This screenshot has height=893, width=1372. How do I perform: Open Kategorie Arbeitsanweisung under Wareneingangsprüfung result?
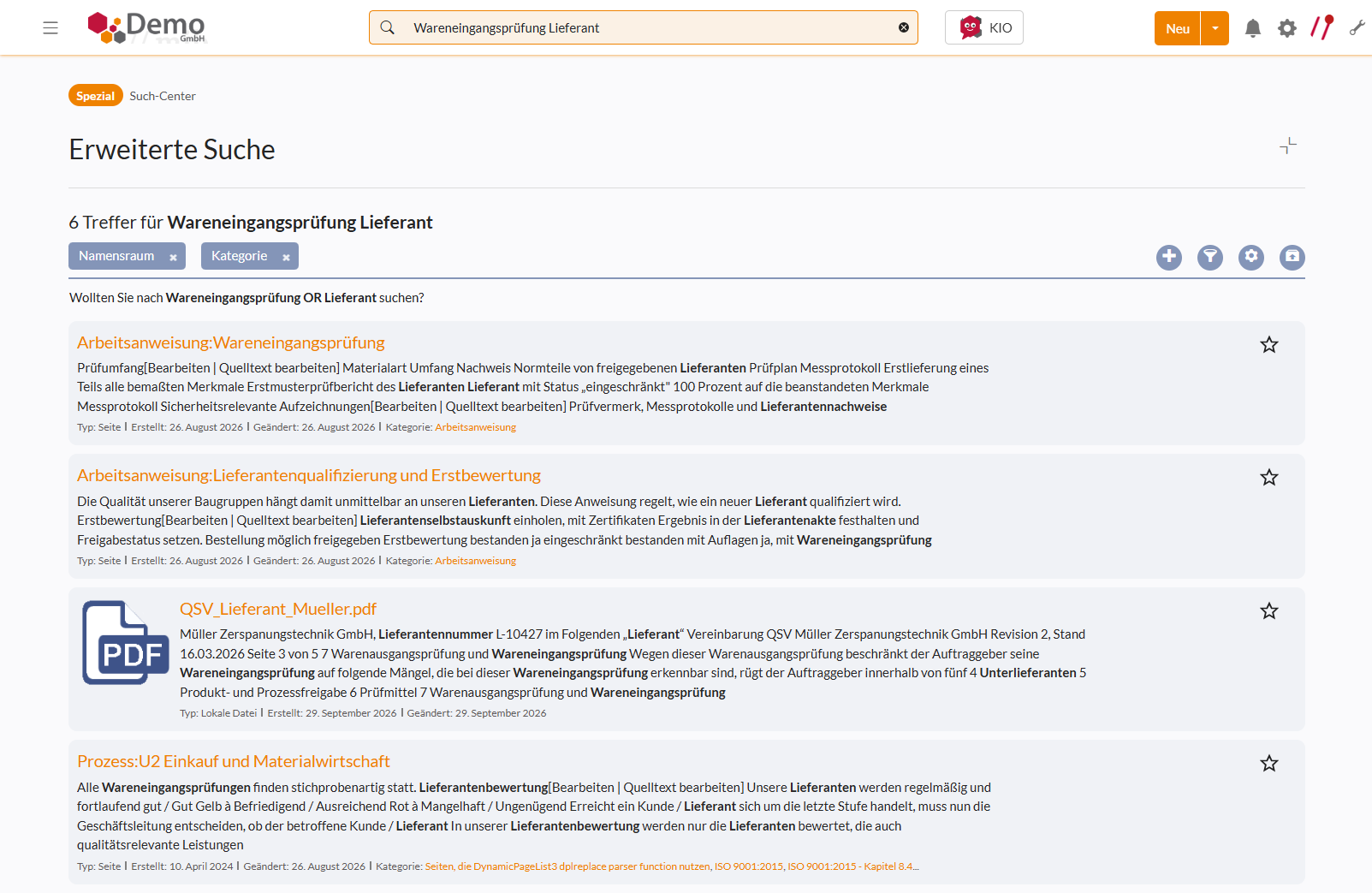475,427
